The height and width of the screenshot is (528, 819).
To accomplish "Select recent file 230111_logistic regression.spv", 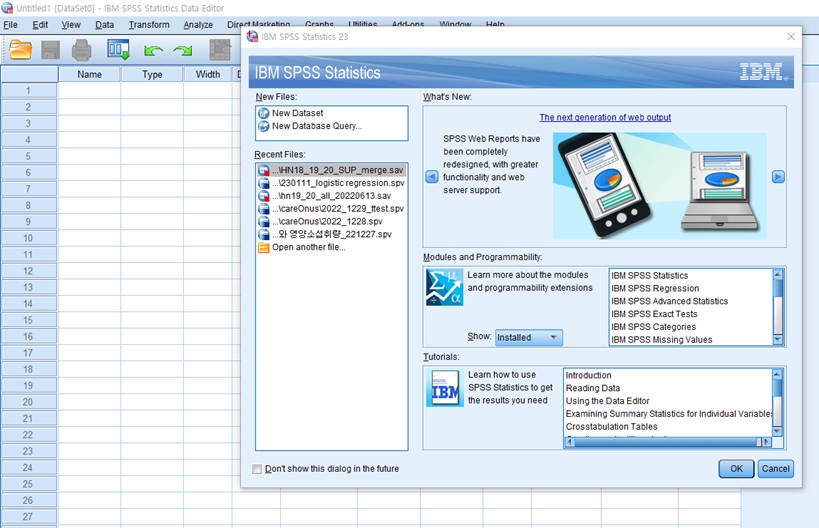I will [331, 183].
